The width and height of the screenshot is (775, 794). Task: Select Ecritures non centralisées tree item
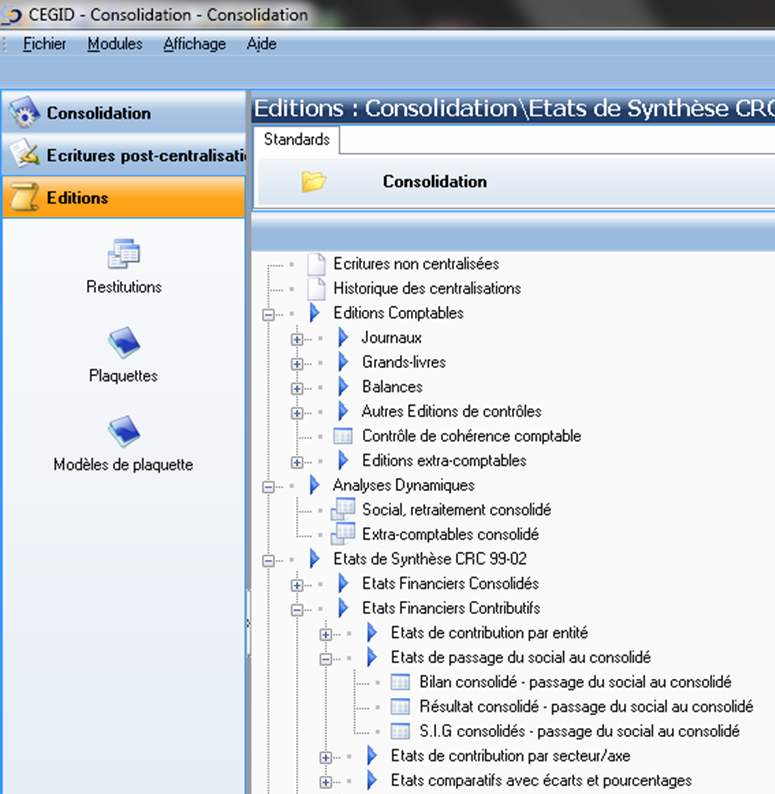(416, 264)
